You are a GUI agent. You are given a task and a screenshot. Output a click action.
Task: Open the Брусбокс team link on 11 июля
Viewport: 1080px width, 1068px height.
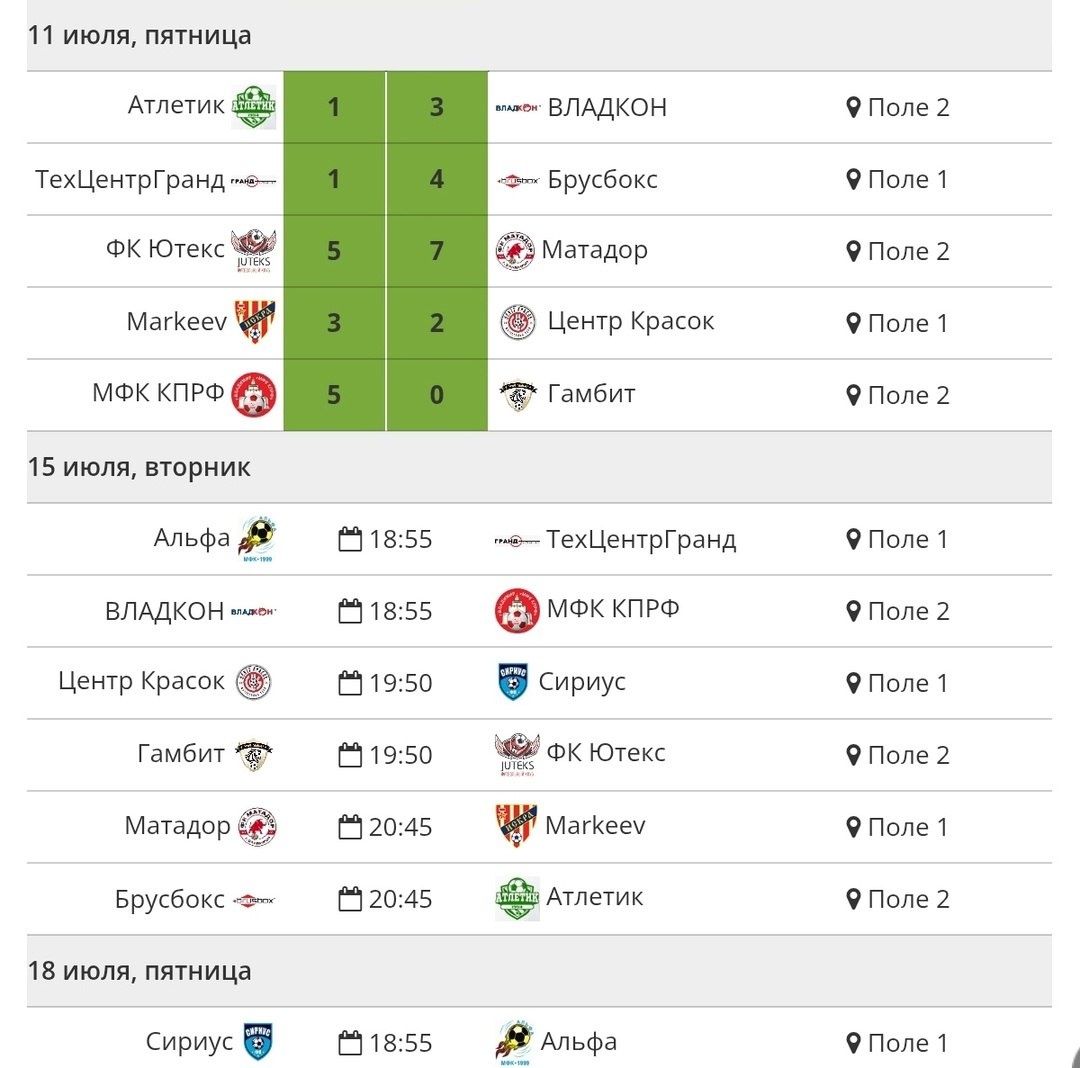tap(602, 180)
